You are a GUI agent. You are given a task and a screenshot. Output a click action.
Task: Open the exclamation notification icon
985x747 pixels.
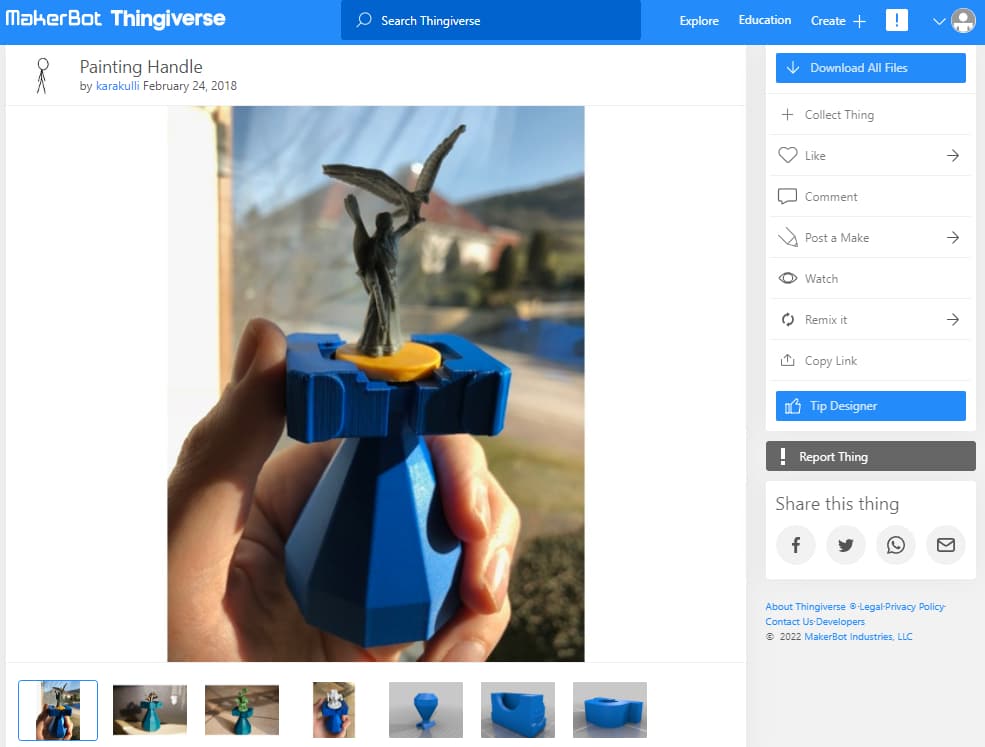(896, 20)
